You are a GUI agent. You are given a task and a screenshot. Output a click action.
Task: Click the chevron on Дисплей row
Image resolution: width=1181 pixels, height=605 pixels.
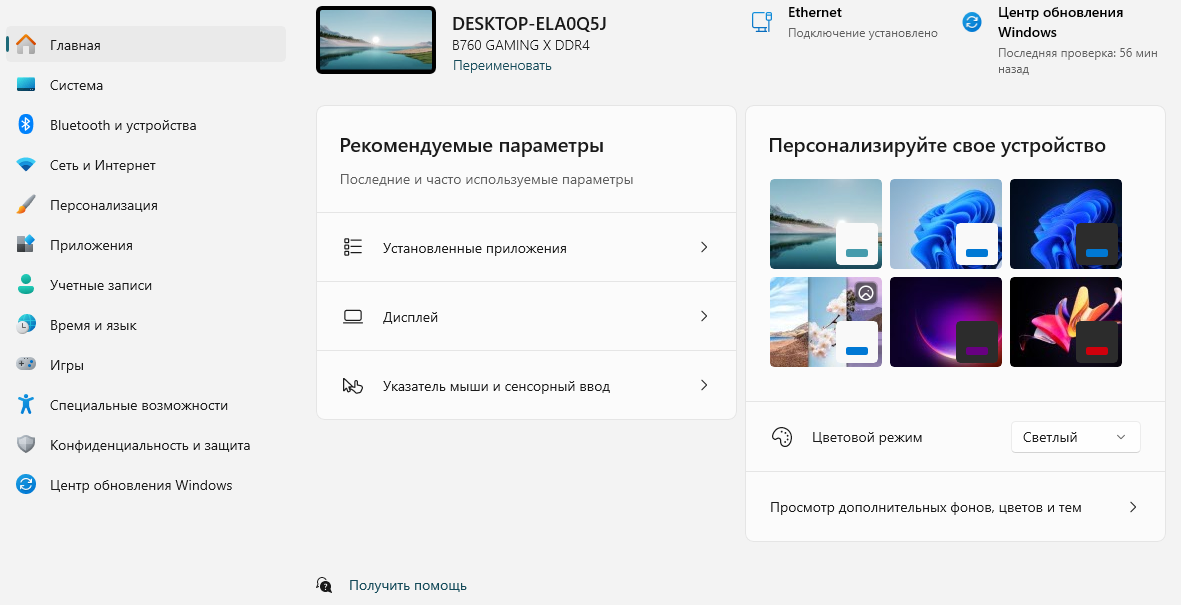click(x=704, y=316)
